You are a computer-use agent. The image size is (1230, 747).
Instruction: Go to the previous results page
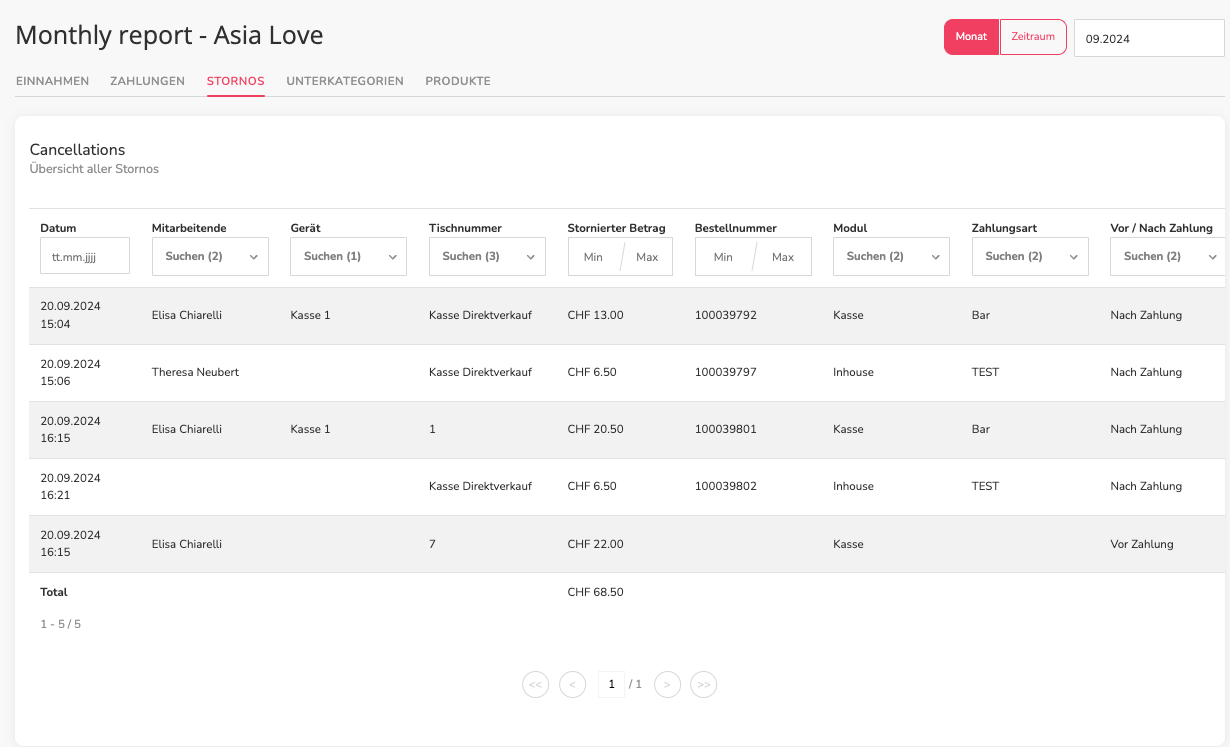click(x=572, y=684)
